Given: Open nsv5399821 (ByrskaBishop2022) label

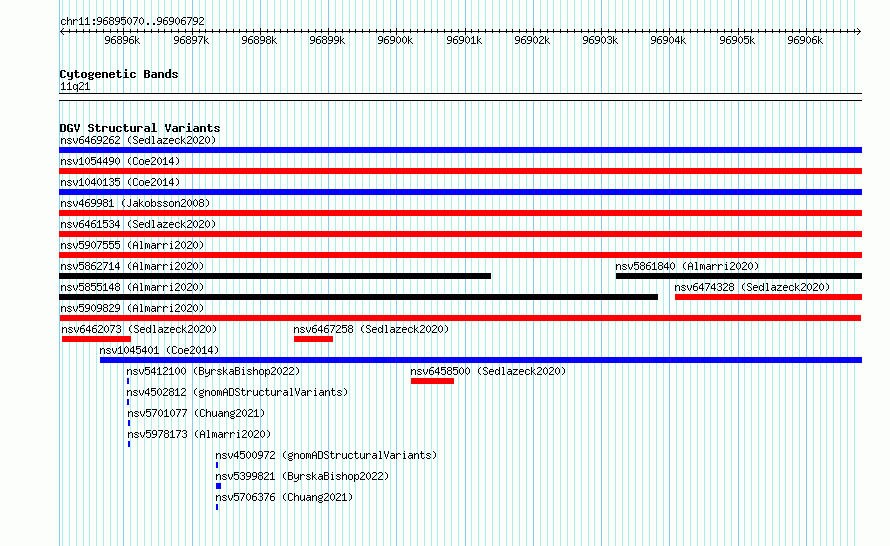Looking at the screenshot, I should 302,476.
